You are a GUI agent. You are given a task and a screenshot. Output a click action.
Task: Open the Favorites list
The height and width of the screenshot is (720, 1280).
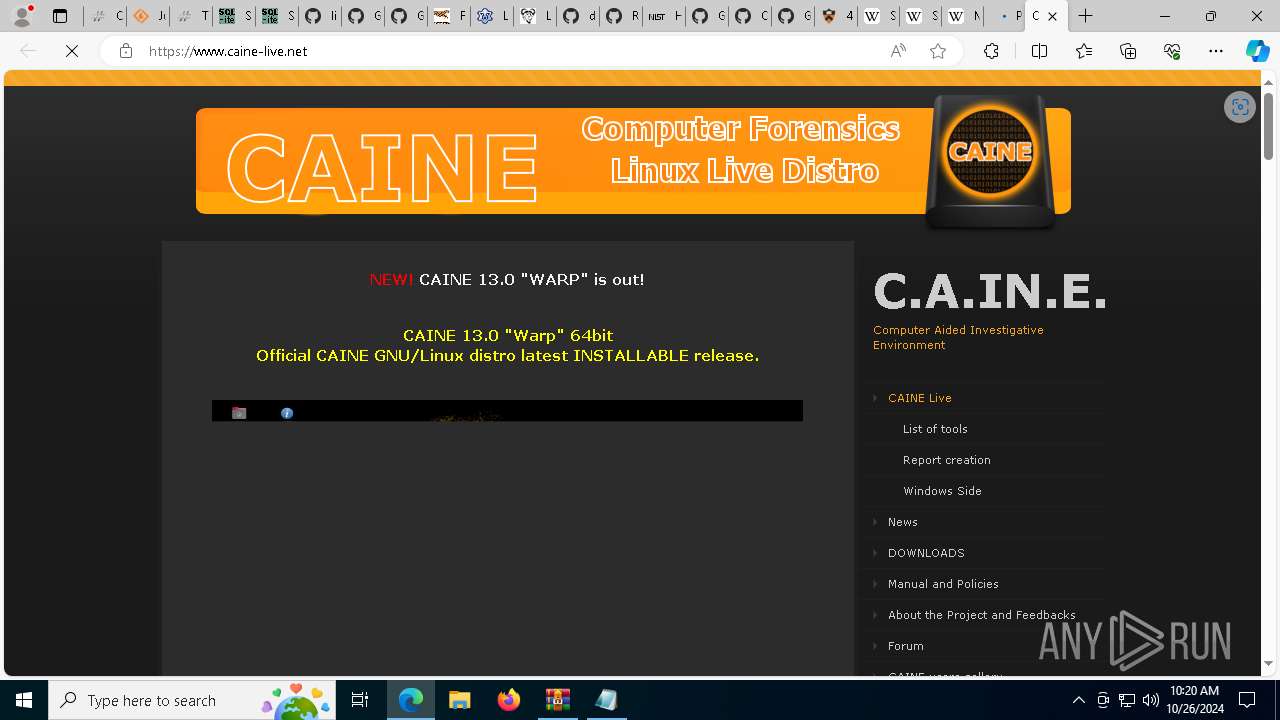1084,51
